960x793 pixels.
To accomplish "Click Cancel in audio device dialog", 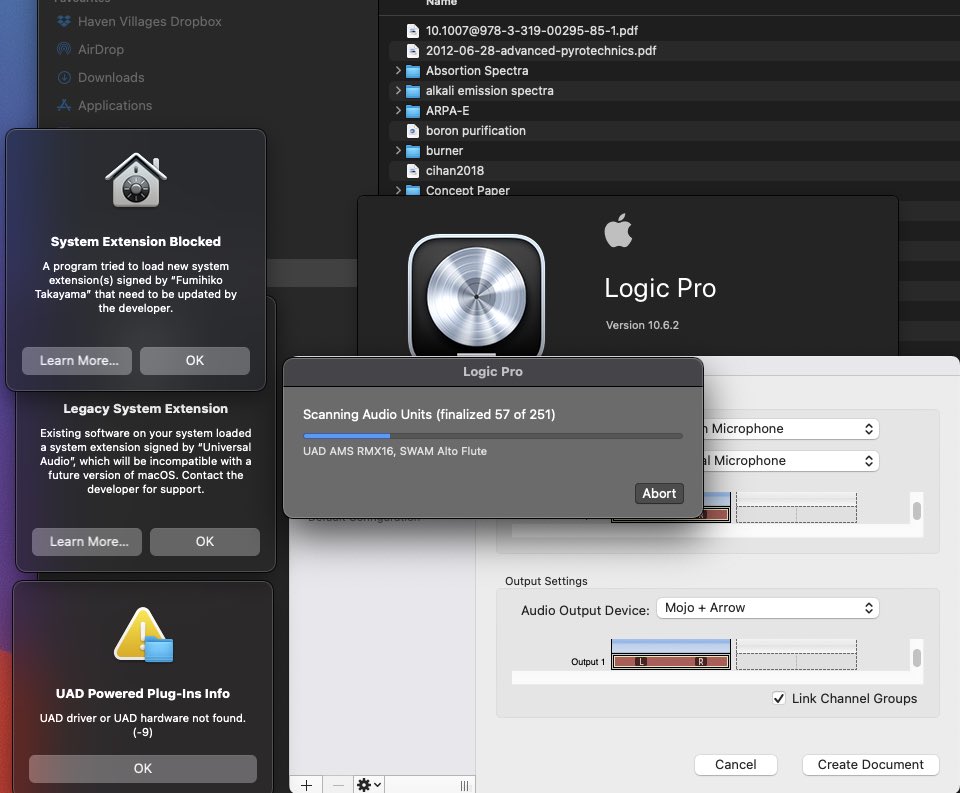I will 735,765.
